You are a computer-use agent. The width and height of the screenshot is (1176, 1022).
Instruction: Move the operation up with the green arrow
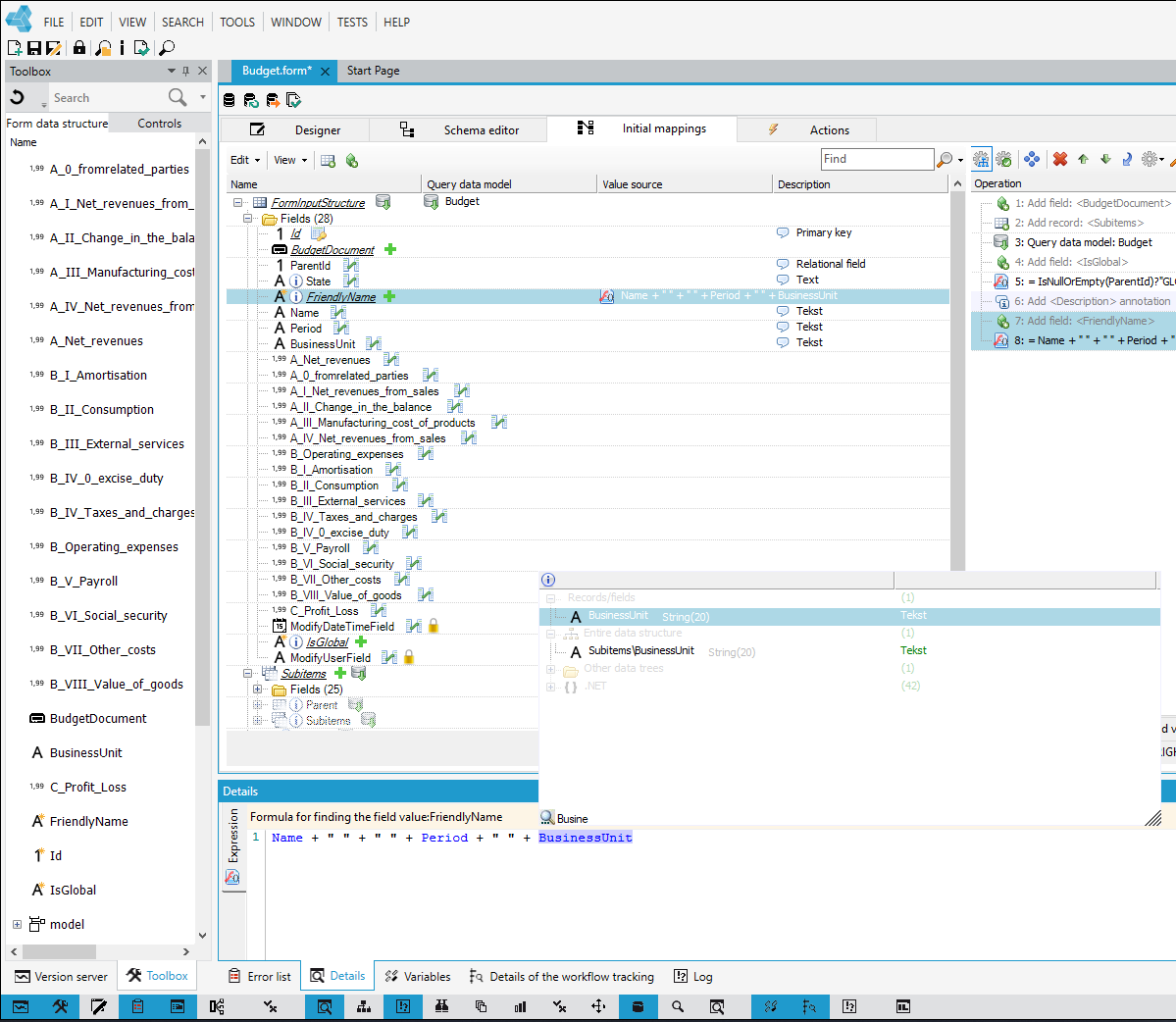tap(1083, 159)
